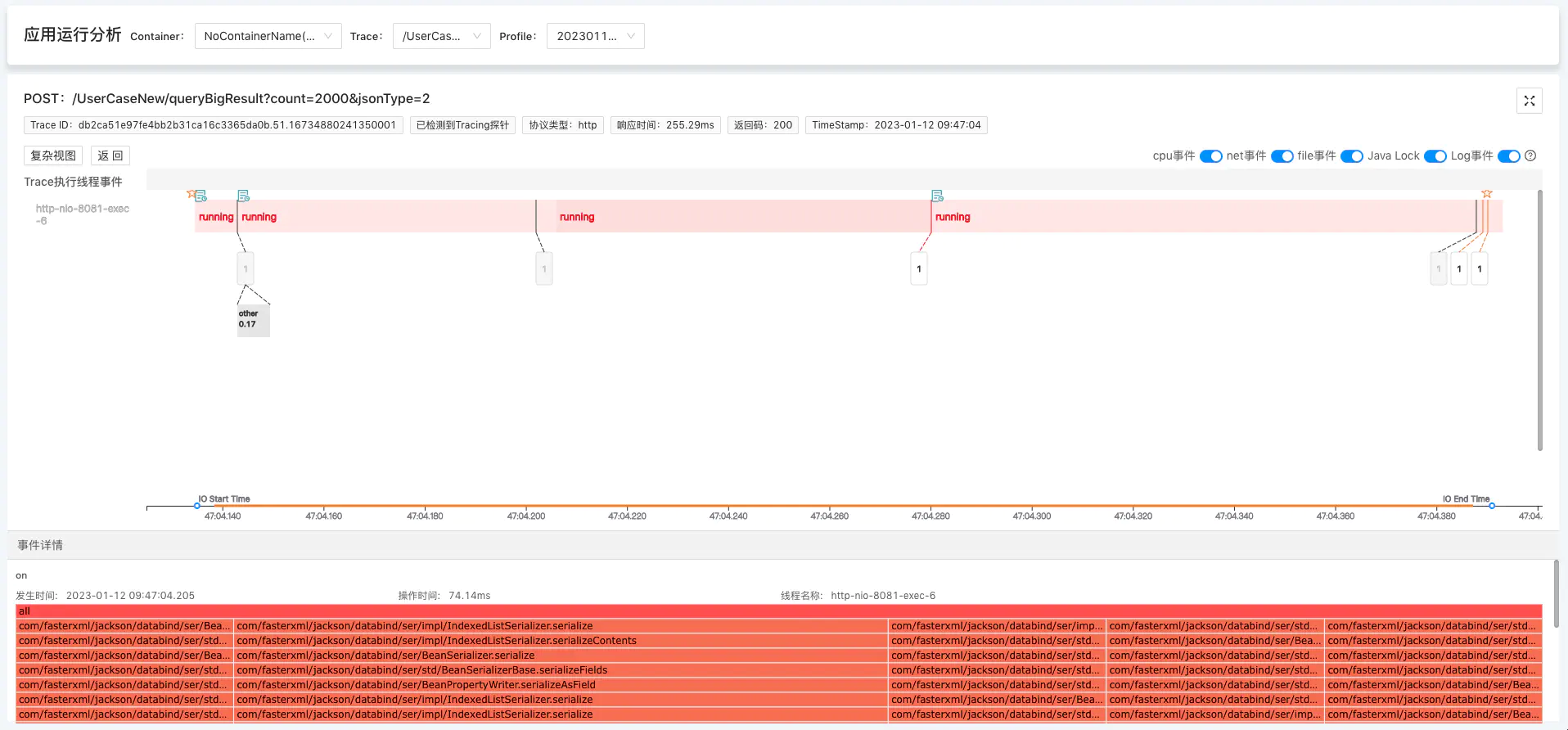Screen dimensions: 1568x730
Task: Open the Container dropdown
Action: click(268, 36)
